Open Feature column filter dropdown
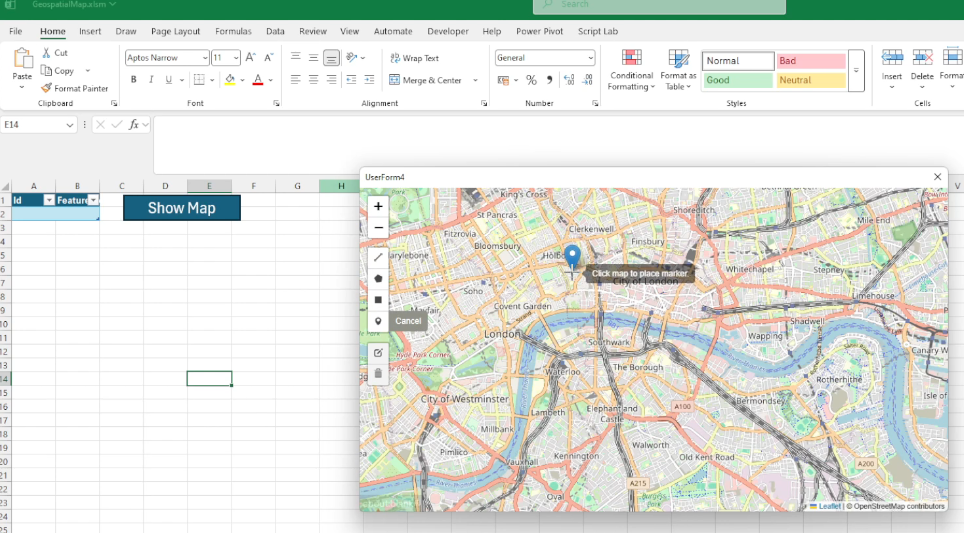Viewport: 964px width, 533px height. click(93, 200)
